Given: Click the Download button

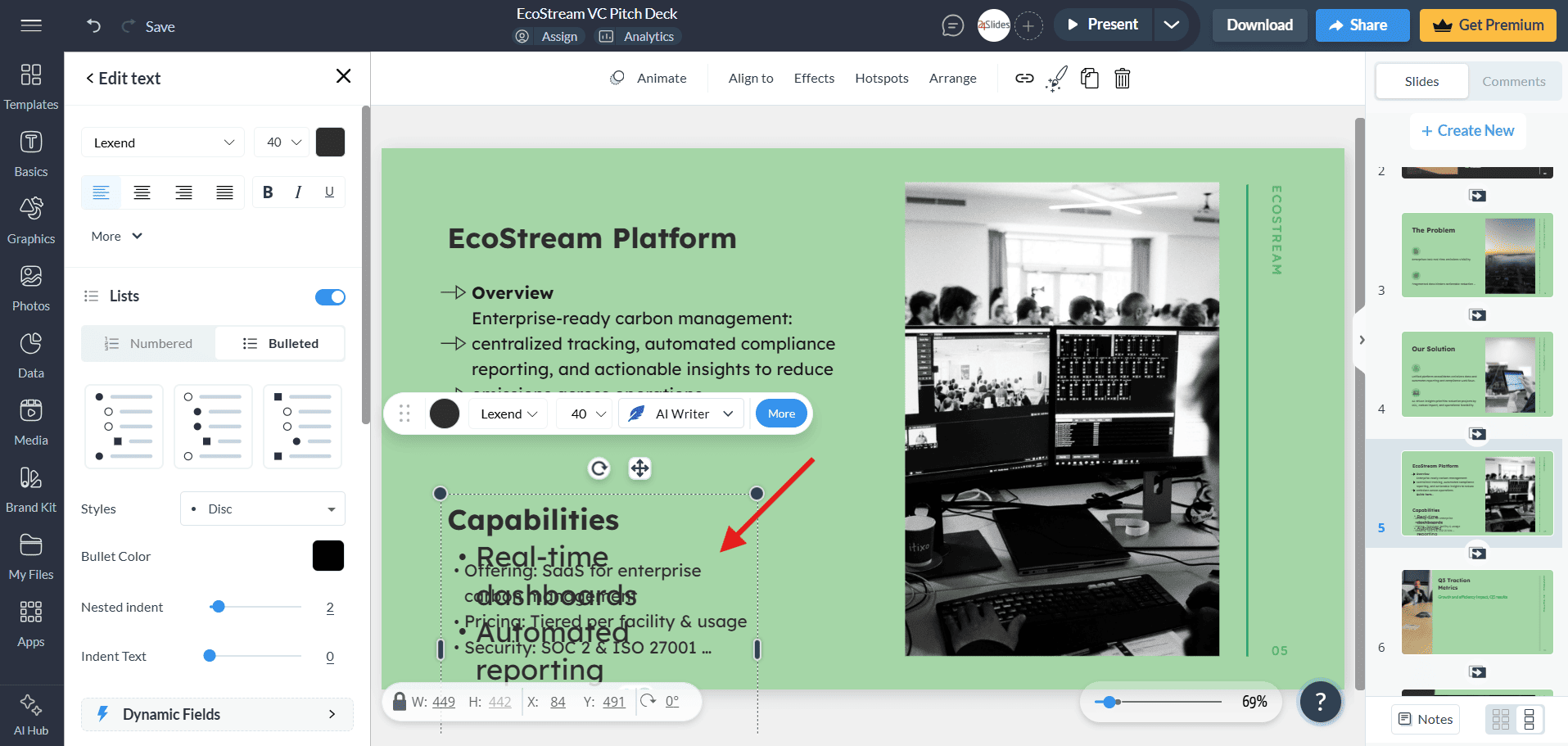Looking at the screenshot, I should point(1260,25).
